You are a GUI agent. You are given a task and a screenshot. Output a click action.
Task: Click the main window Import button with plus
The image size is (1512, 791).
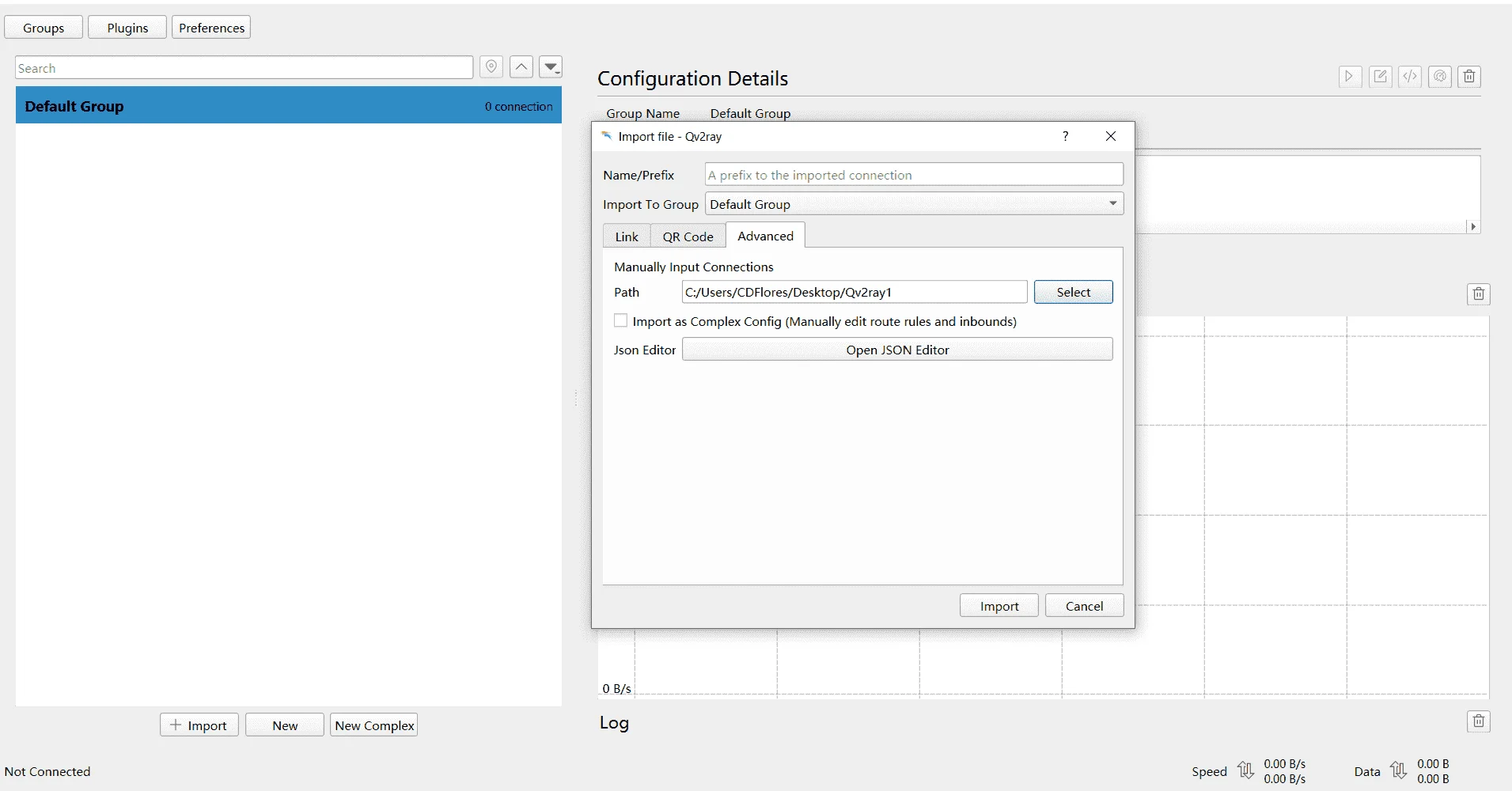199,725
